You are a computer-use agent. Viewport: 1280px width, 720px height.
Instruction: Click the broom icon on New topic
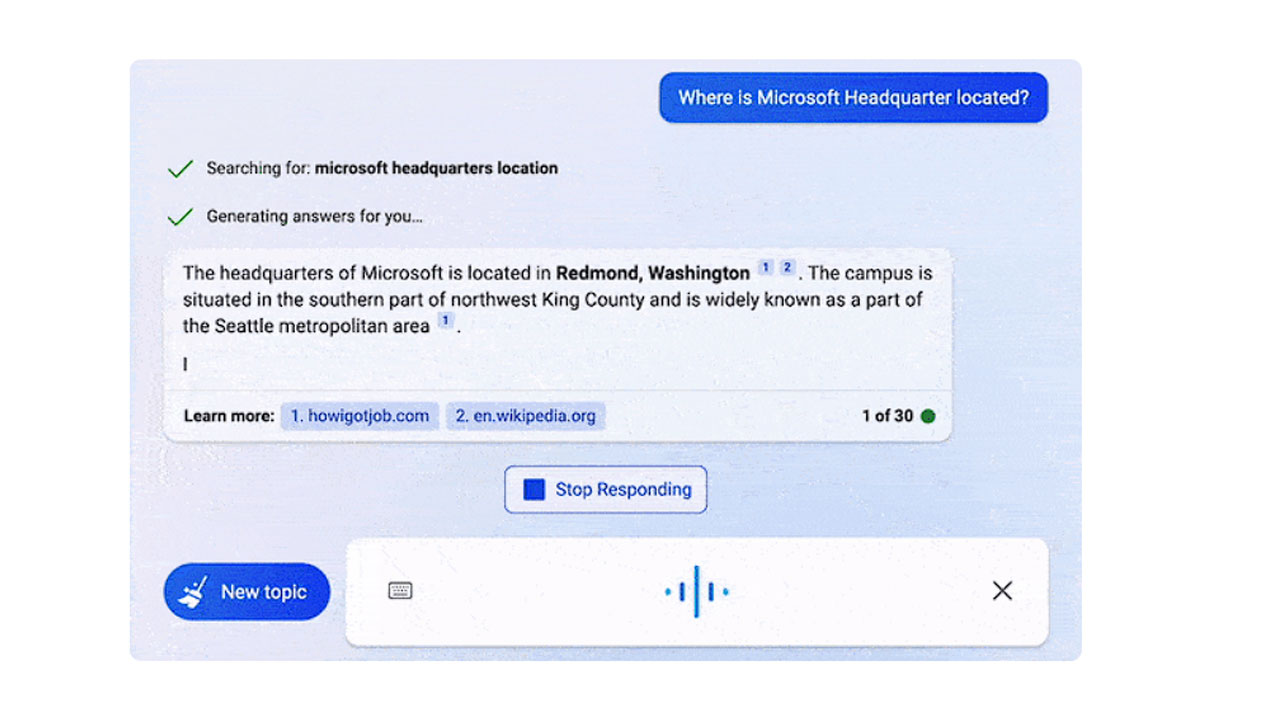coord(193,592)
